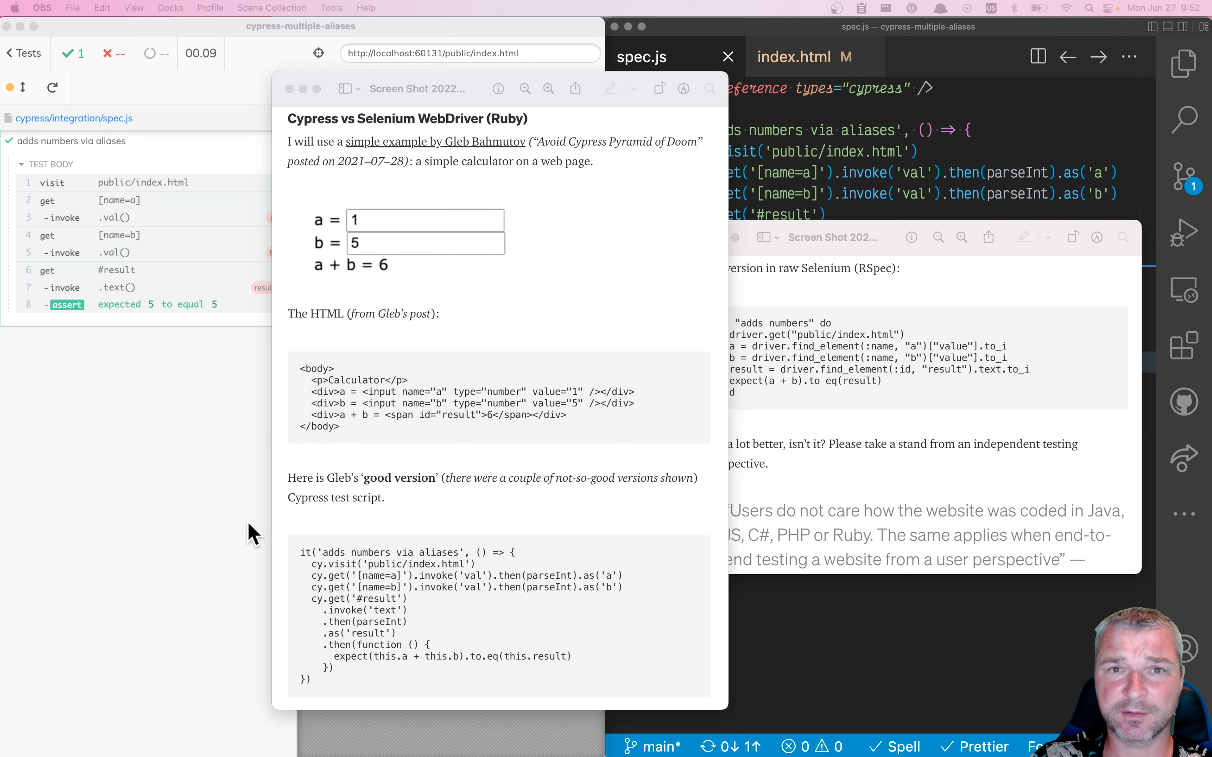Synchronize changes 0 down 1 up
1212x757 pixels.
coord(730,746)
